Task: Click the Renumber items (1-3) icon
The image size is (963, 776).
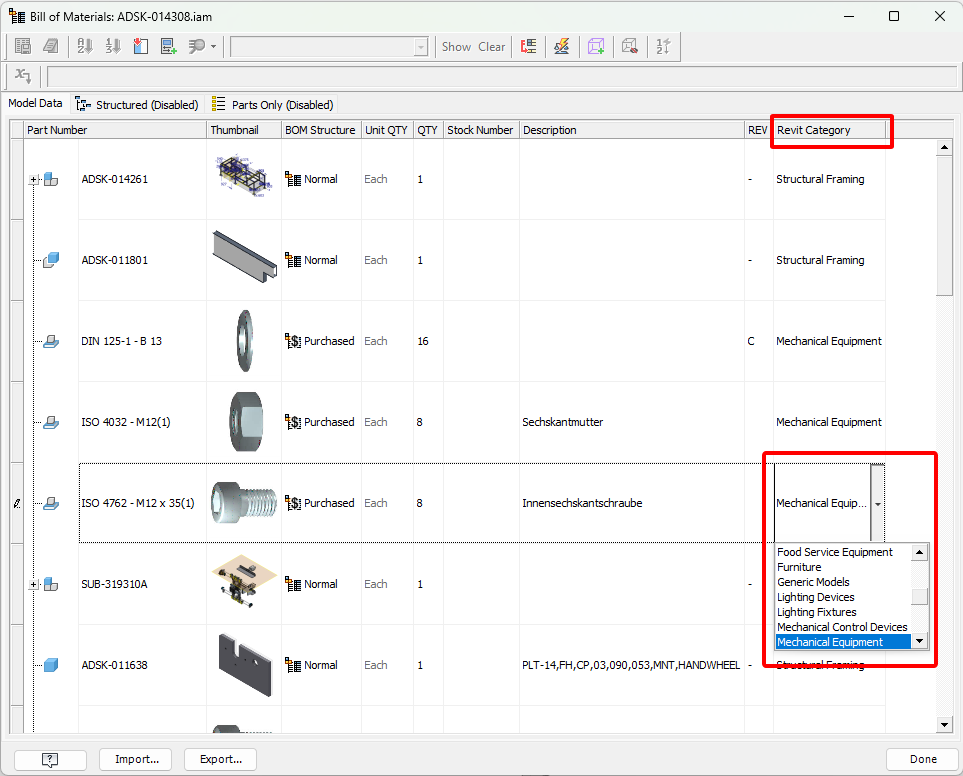Action: 113,46
